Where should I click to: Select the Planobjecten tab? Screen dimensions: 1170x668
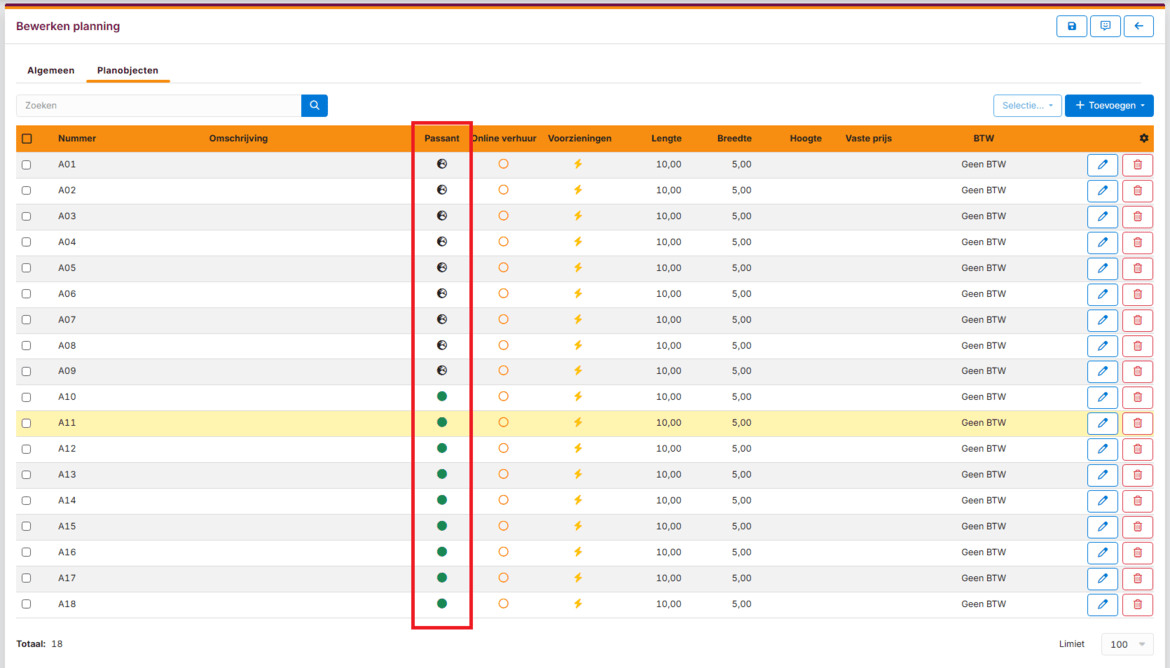click(x=127, y=71)
